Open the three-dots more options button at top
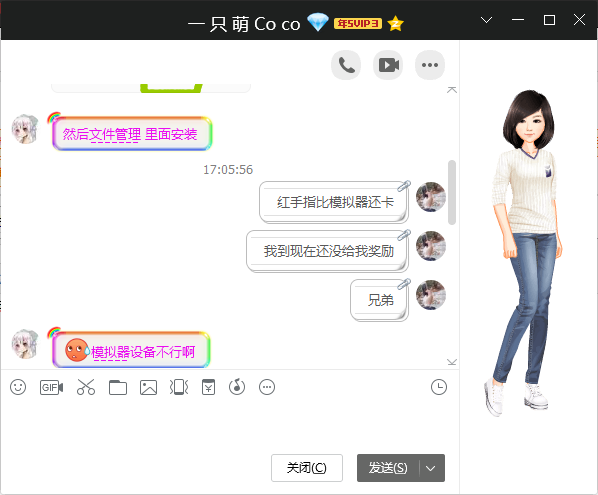598x495 pixels. [x=430, y=65]
